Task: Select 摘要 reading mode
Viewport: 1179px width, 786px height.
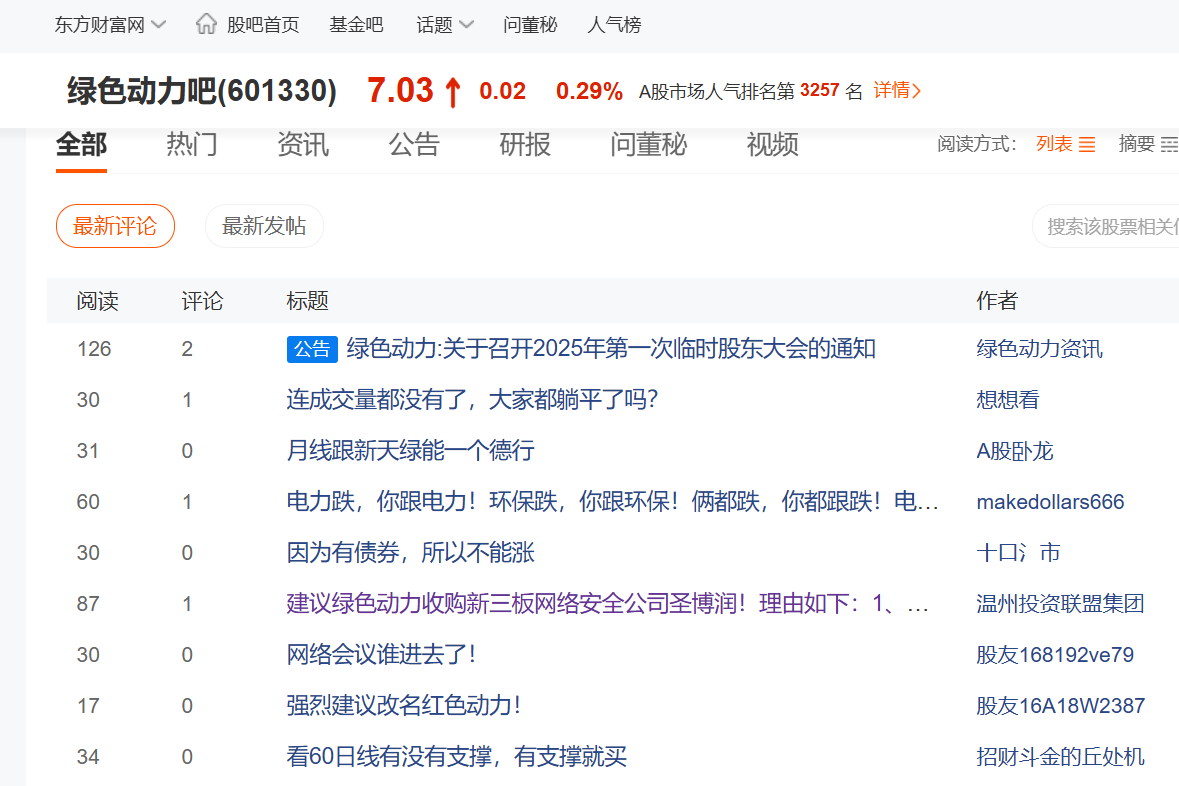Action: [x=1137, y=144]
